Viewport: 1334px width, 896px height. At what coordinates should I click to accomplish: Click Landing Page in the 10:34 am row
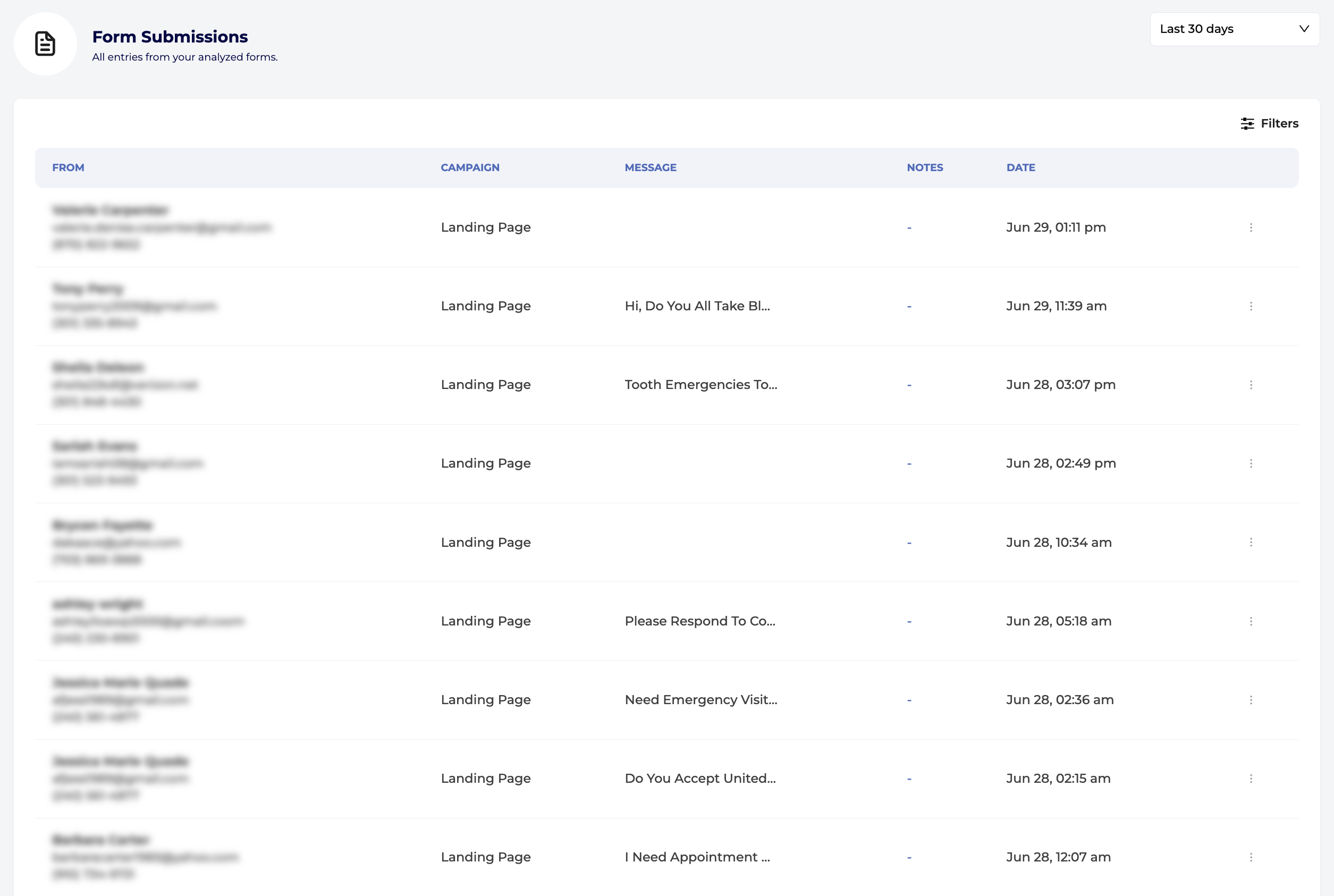coord(486,542)
